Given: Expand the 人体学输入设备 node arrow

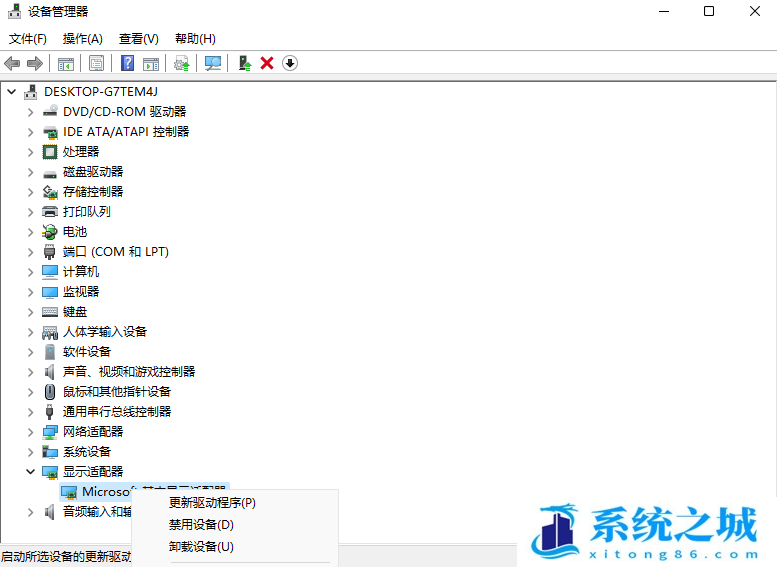Looking at the screenshot, I should [31, 332].
